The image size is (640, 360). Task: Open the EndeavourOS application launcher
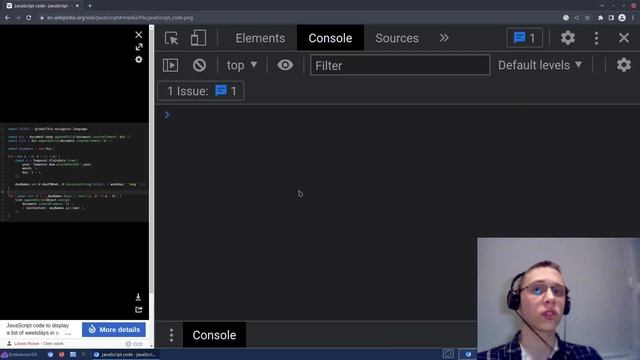click(19, 355)
